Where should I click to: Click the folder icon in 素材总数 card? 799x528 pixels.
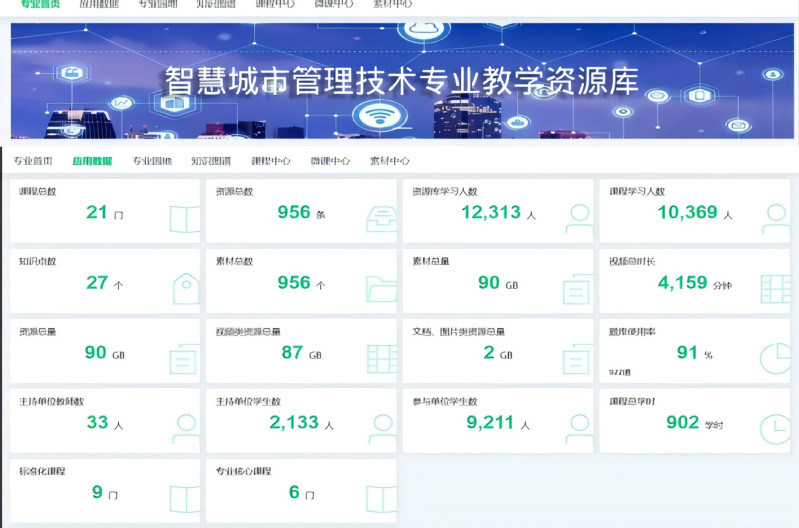click(381, 289)
